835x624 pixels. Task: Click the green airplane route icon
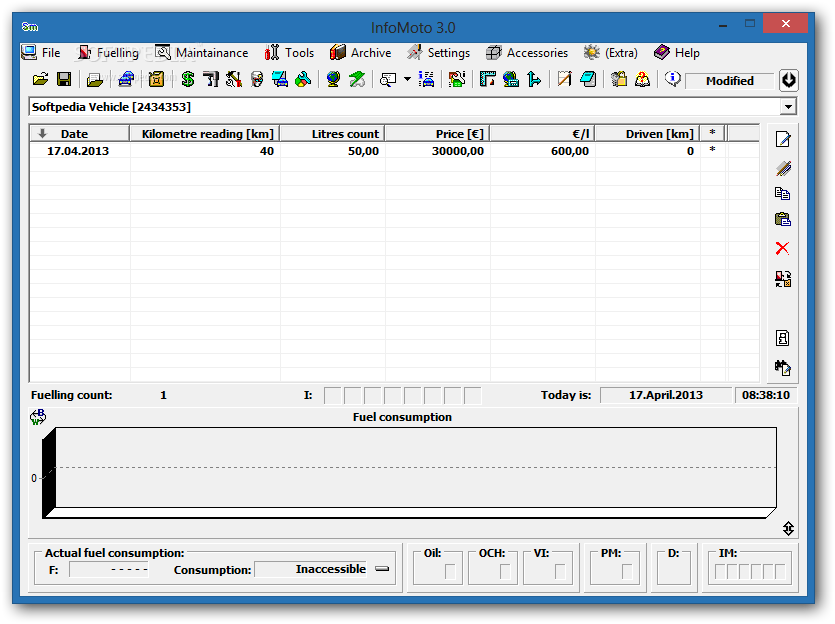point(357,80)
